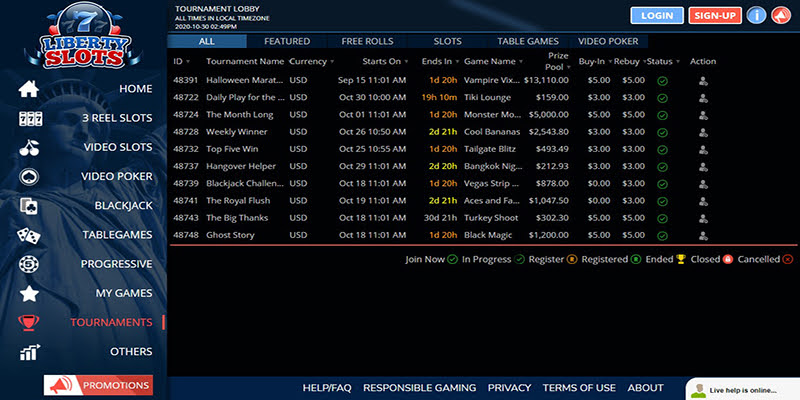Open the red megaphone announcements icon

[x=781, y=15]
